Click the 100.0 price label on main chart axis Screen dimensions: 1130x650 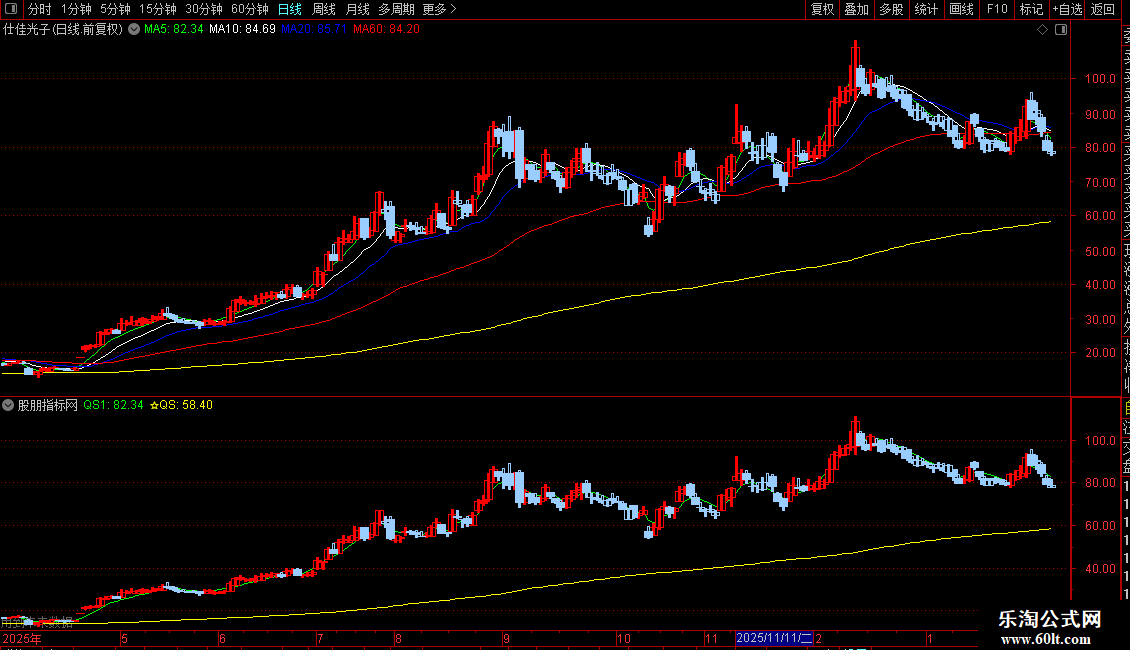1100,79
